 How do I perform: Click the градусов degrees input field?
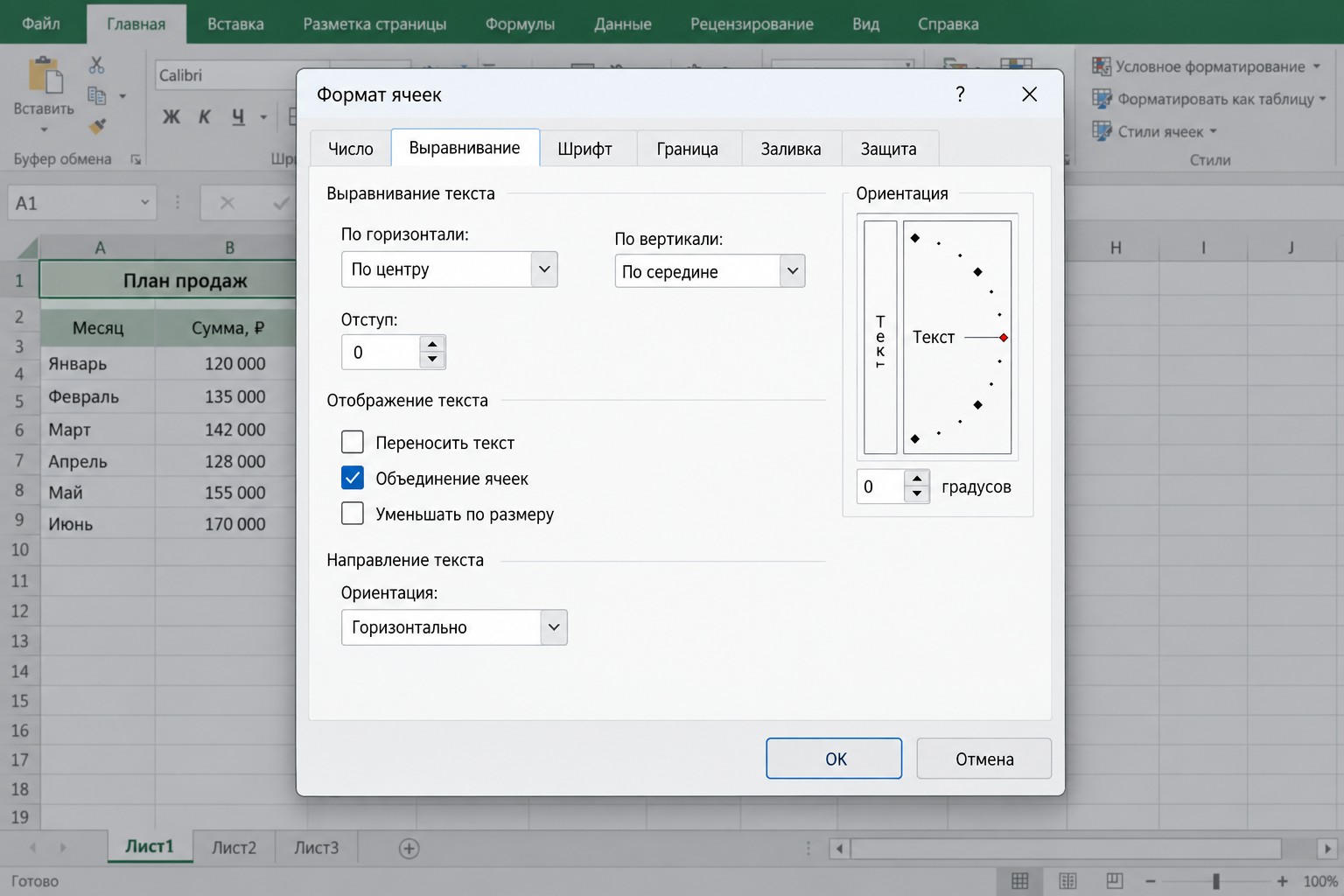881,486
